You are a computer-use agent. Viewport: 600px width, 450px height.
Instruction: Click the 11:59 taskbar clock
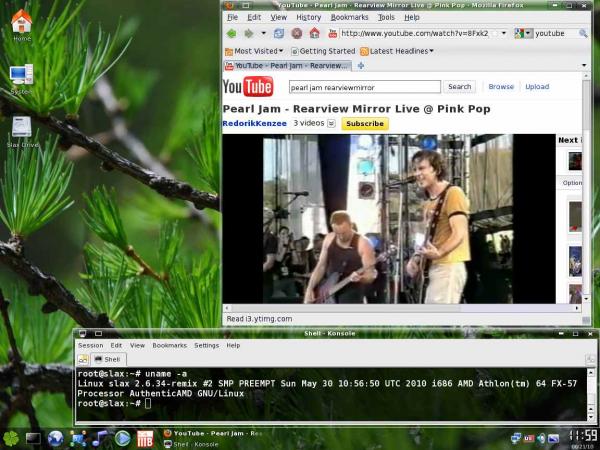(x=583, y=436)
